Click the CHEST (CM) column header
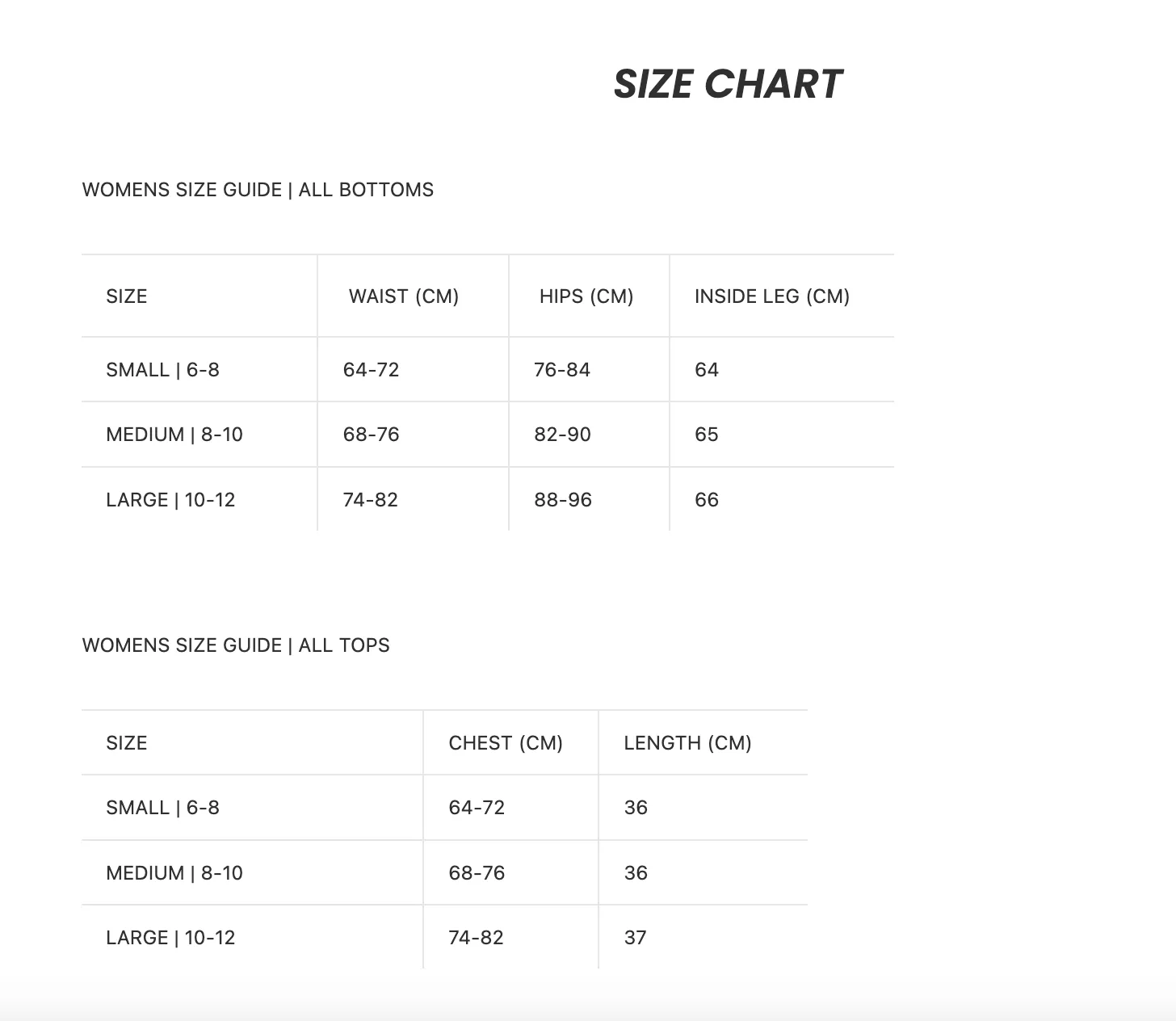The image size is (1176, 1021). click(506, 743)
